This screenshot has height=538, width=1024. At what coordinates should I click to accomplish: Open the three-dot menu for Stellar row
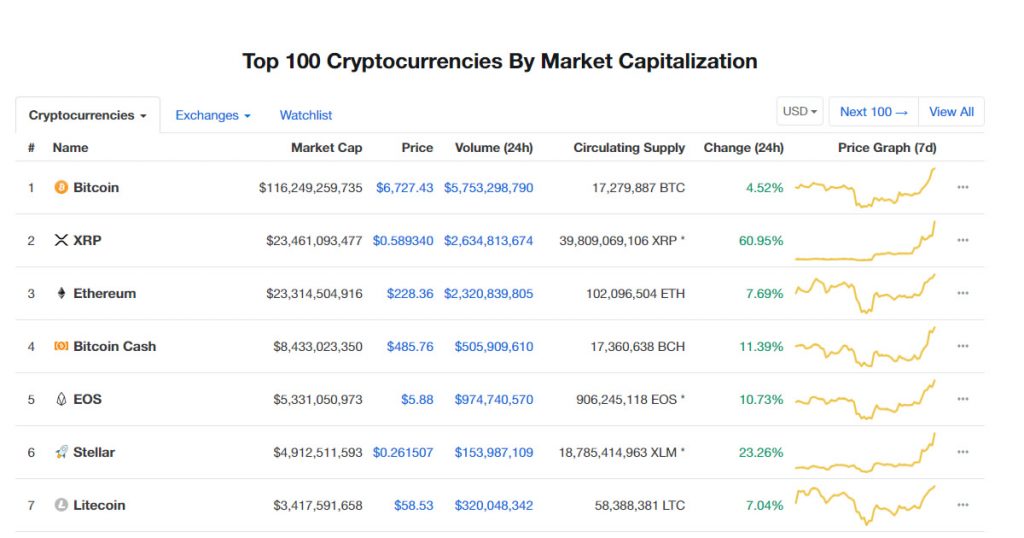[x=963, y=452]
